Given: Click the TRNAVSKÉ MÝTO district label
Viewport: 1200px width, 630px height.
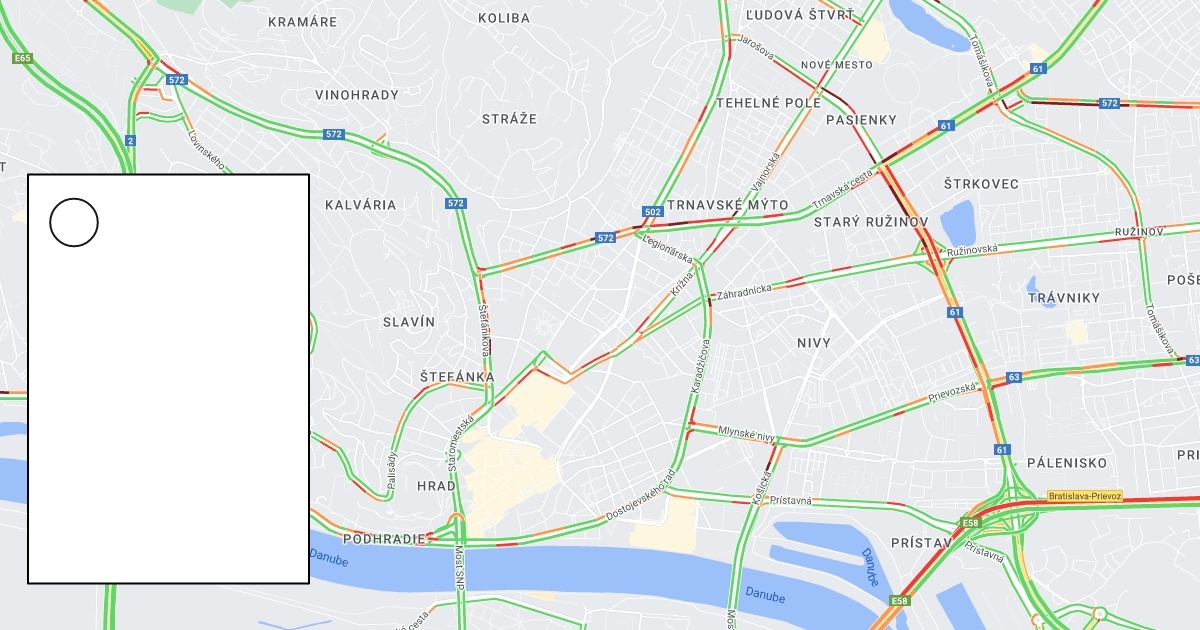Looking at the screenshot, I should [x=727, y=205].
